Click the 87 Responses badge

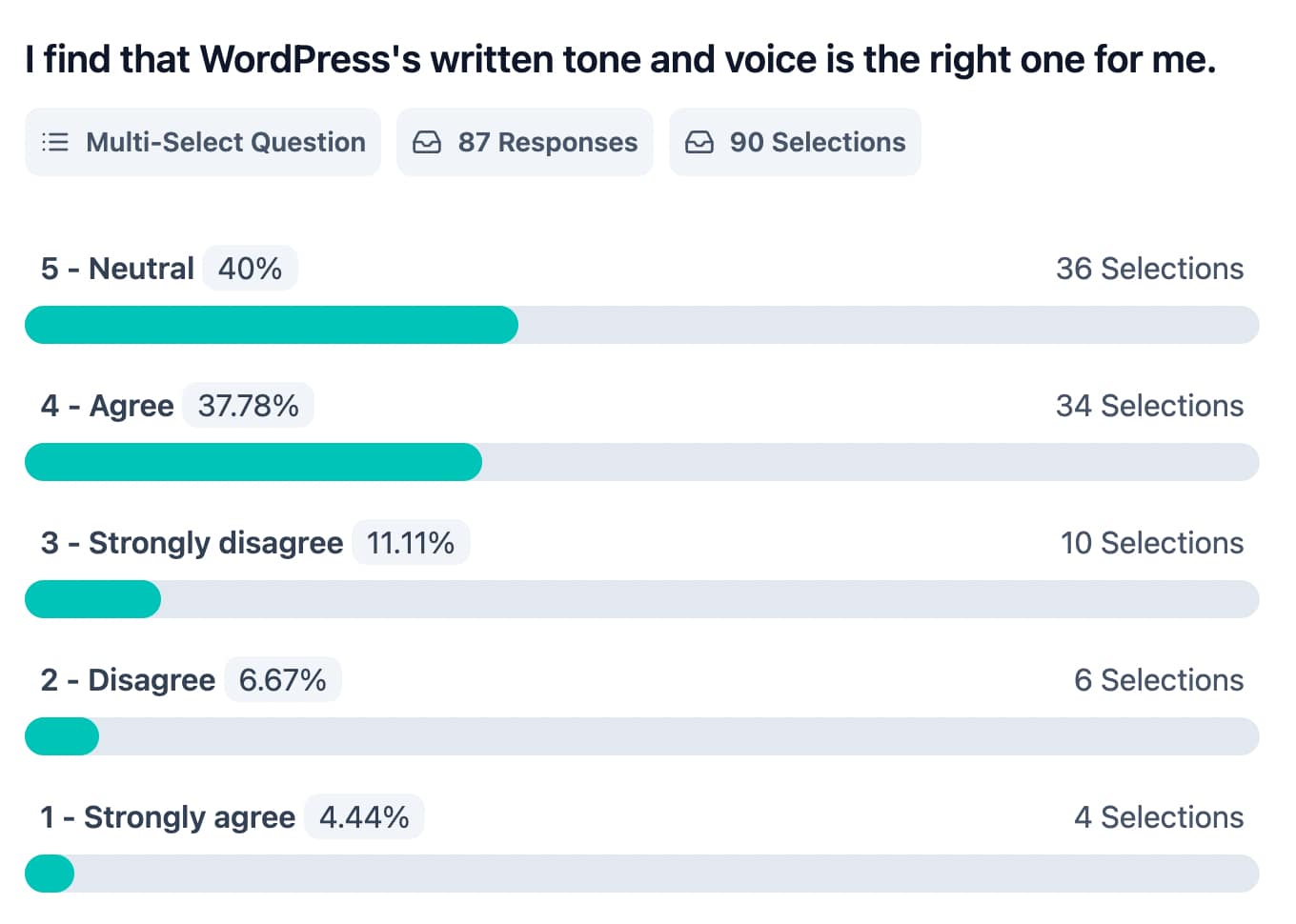[525, 142]
